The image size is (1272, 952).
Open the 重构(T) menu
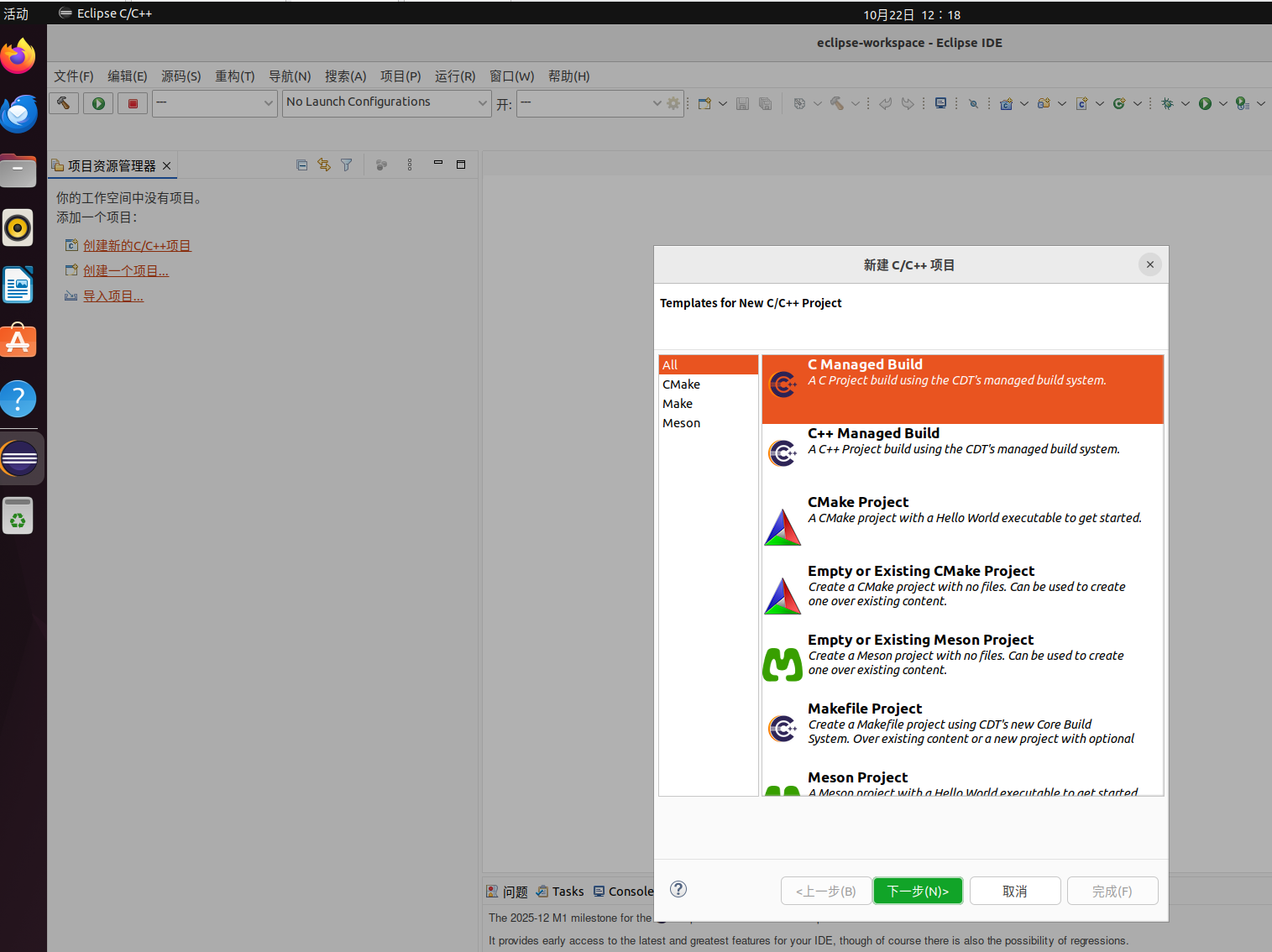tap(235, 76)
